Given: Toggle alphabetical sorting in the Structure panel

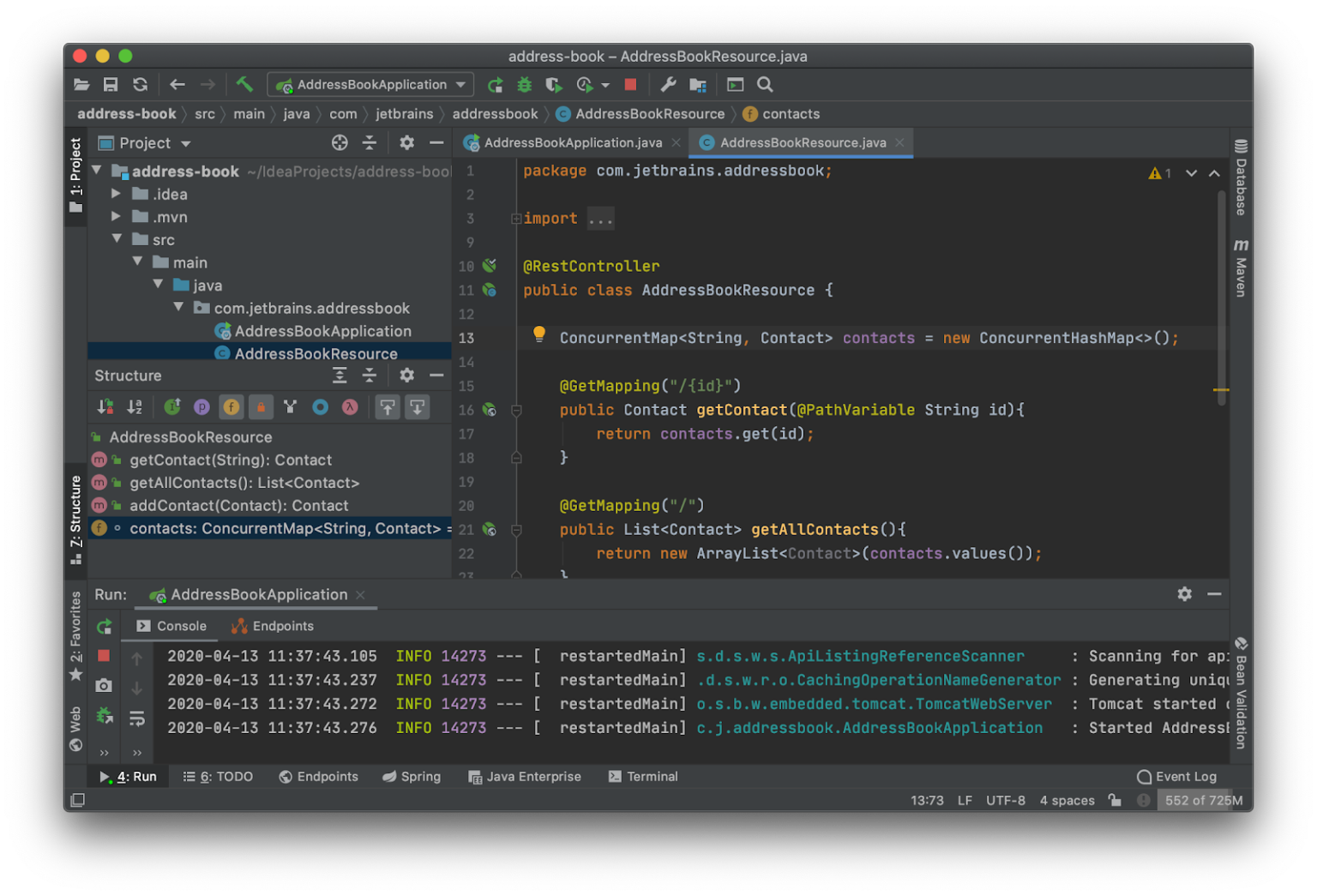Looking at the screenshot, I should pos(135,406).
